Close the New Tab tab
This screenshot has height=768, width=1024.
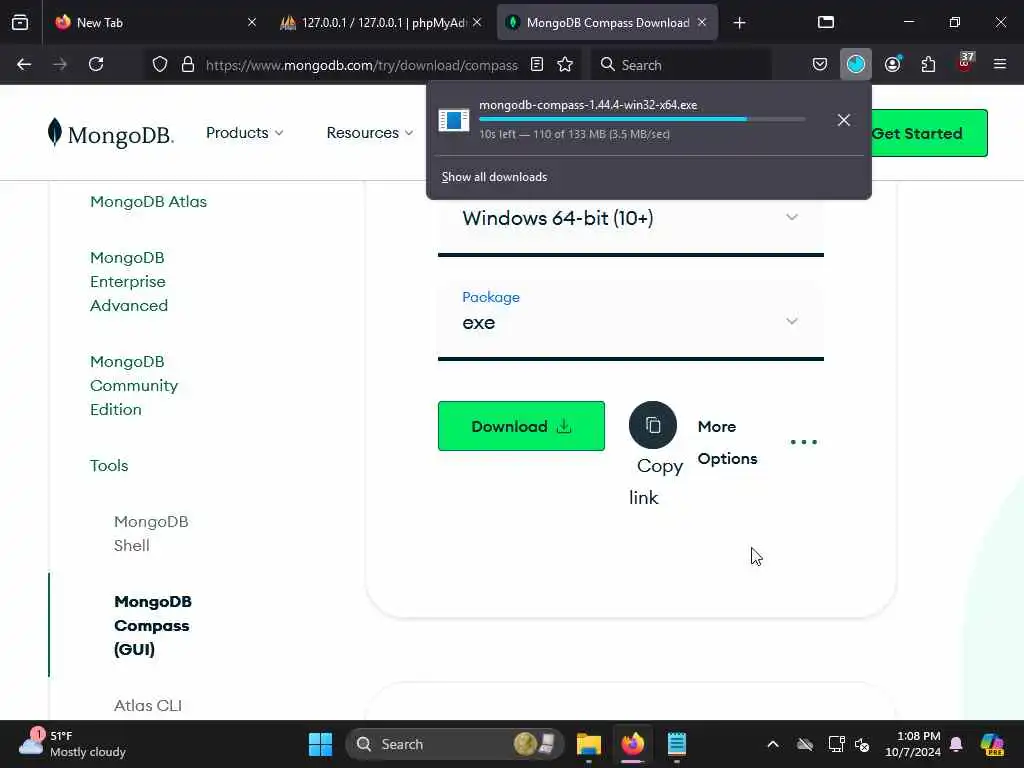[252, 22]
